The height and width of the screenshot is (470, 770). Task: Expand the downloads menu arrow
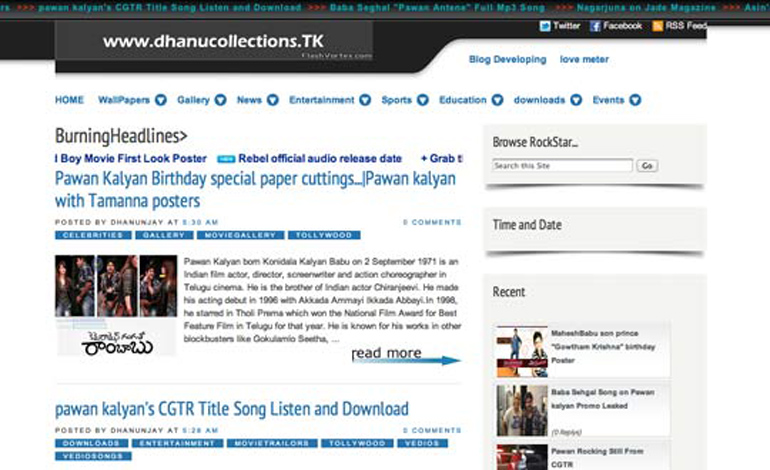pyautogui.click(x=576, y=100)
